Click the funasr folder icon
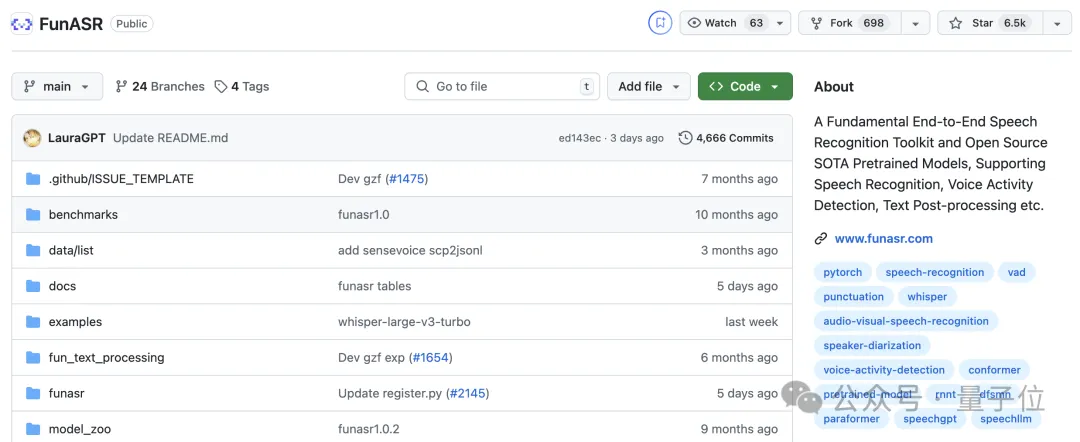This screenshot has width=1080, height=442. 33,394
